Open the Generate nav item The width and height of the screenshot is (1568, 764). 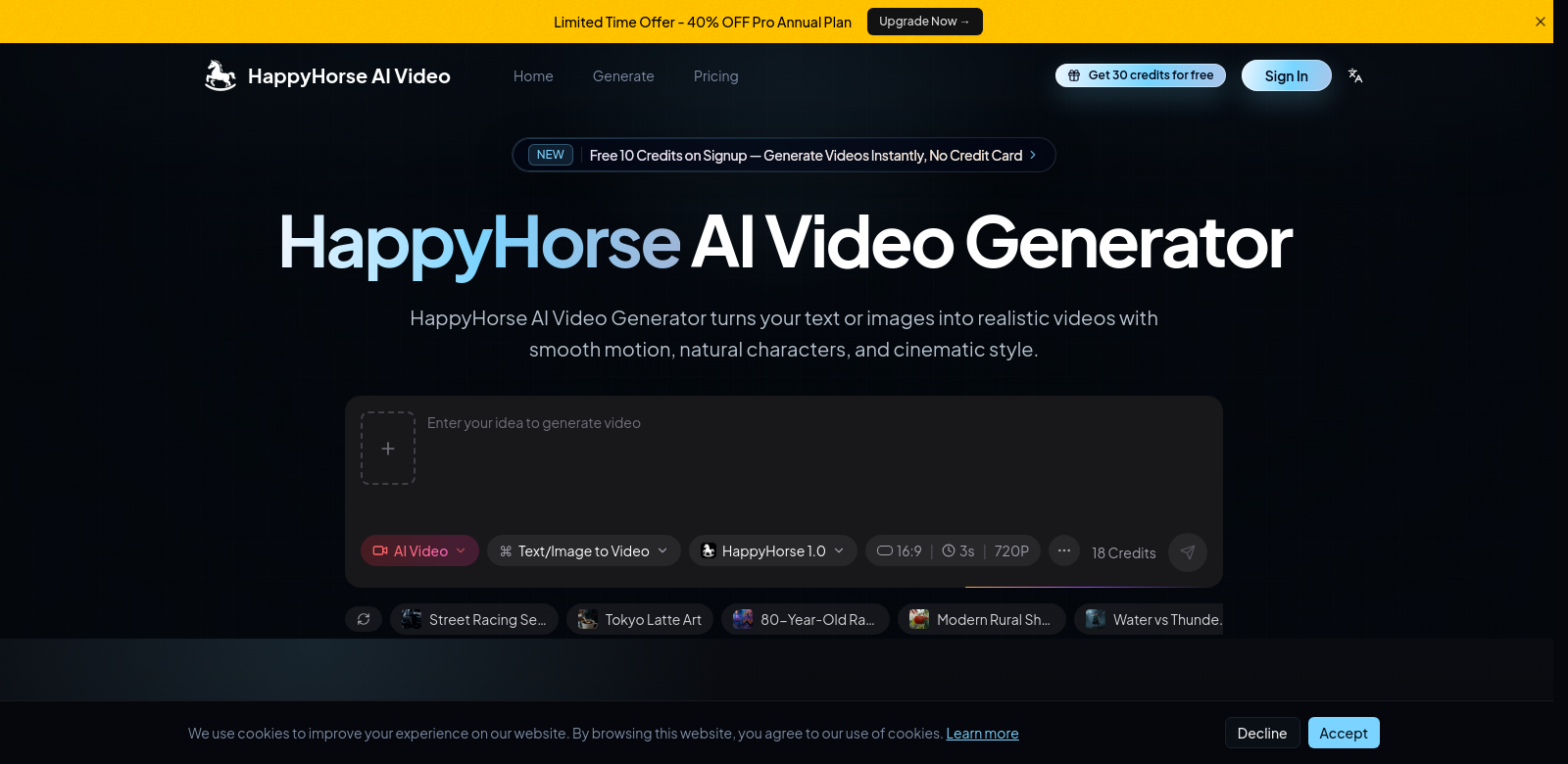click(x=623, y=76)
